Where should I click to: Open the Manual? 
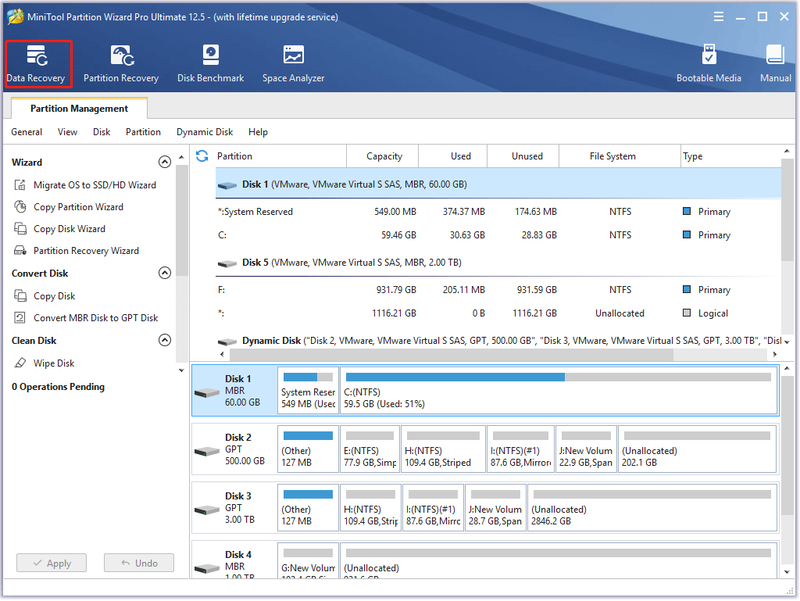click(x=776, y=64)
